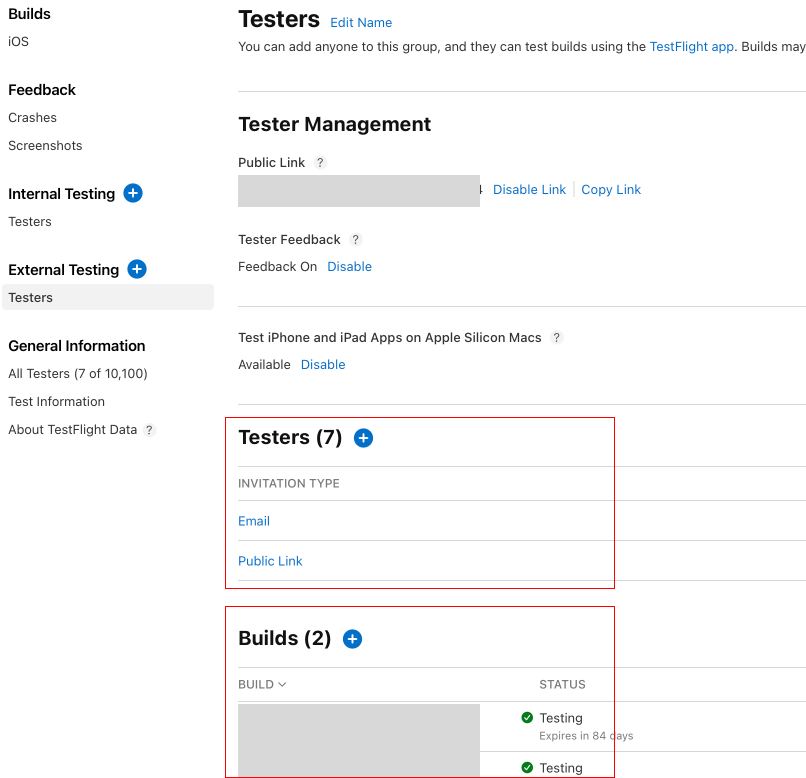
Task: Open help for Apple Silicon Macs option
Action: click(557, 338)
